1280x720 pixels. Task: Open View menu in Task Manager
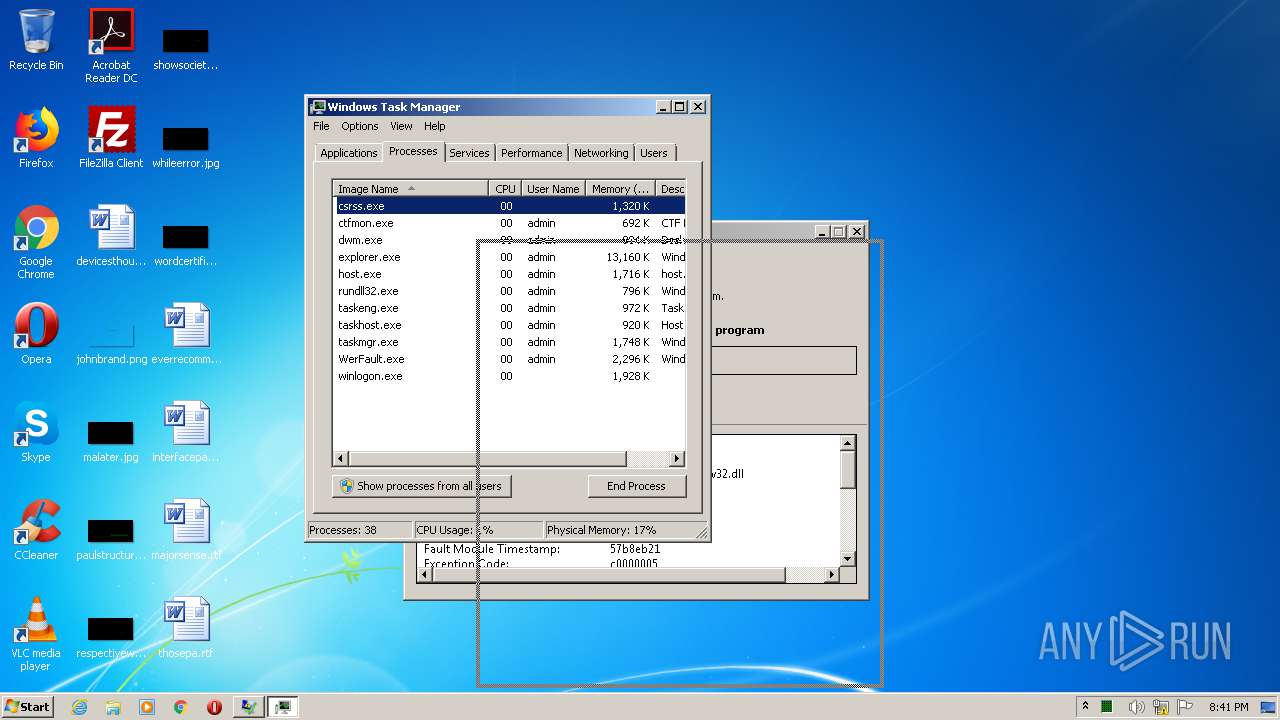(x=401, y=126)
